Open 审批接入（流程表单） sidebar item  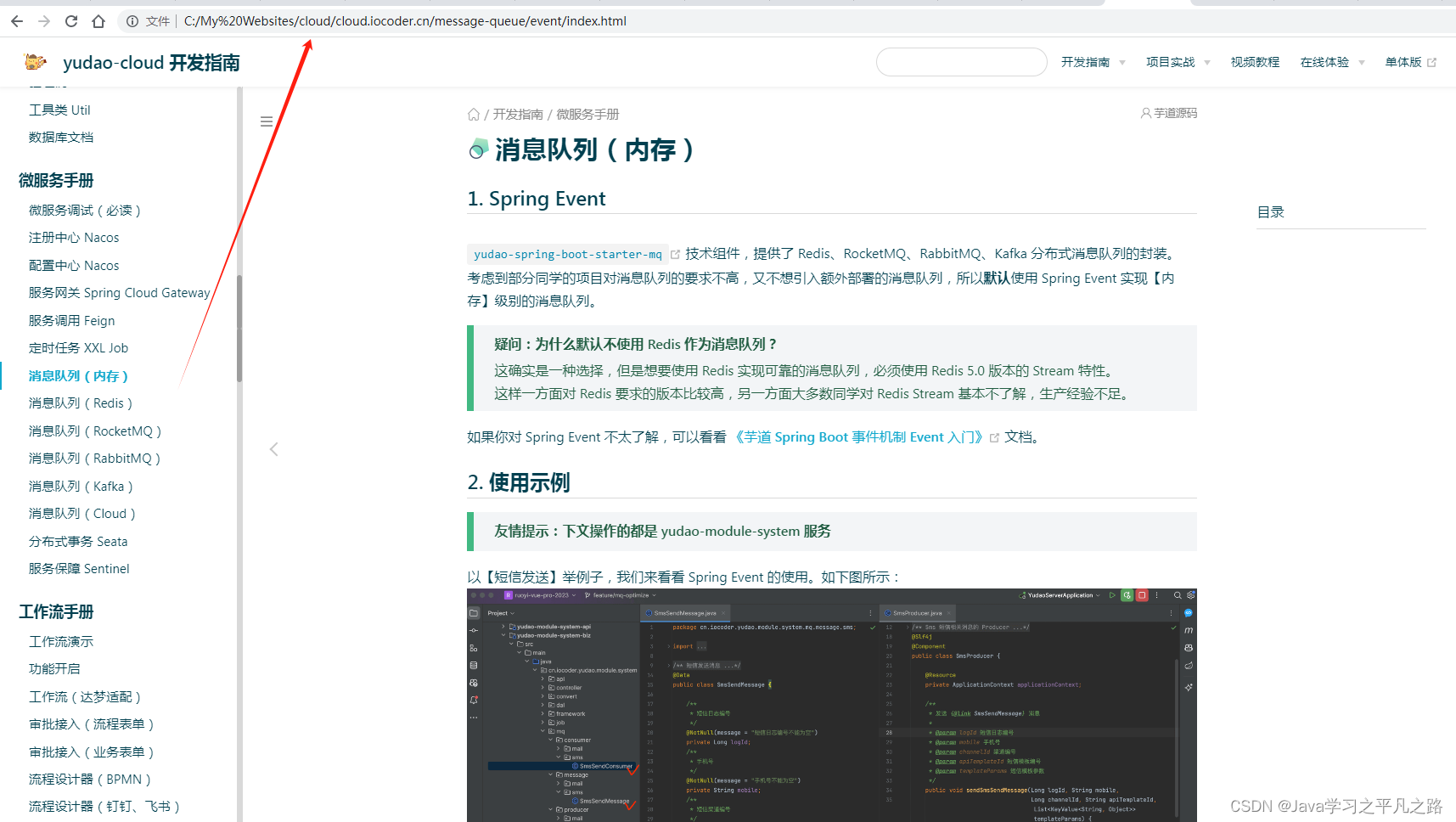coord(92,723)
